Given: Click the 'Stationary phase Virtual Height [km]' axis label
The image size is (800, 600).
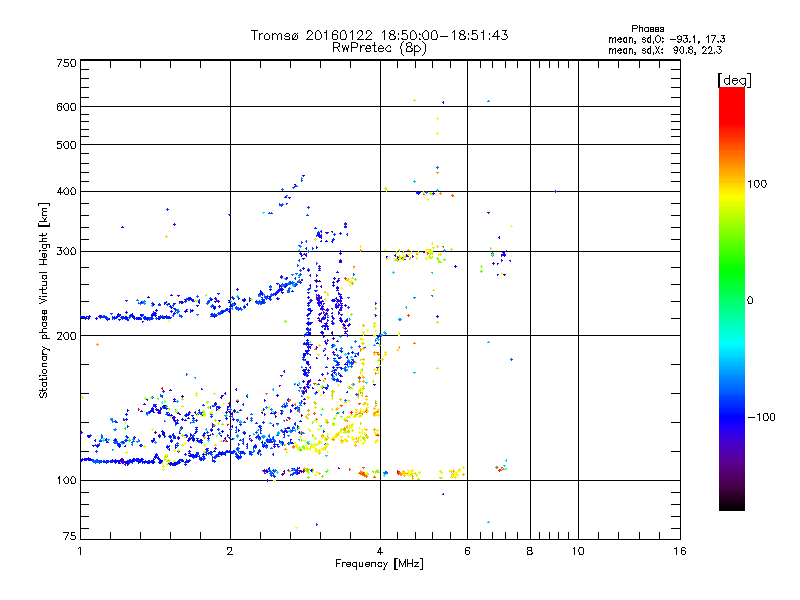Looking at the screenshot, I should point(43,301).
